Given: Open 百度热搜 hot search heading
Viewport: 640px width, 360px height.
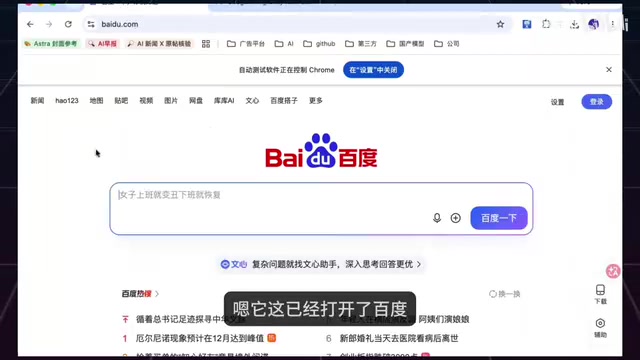Looking at the screenshot, I should 140,294.
